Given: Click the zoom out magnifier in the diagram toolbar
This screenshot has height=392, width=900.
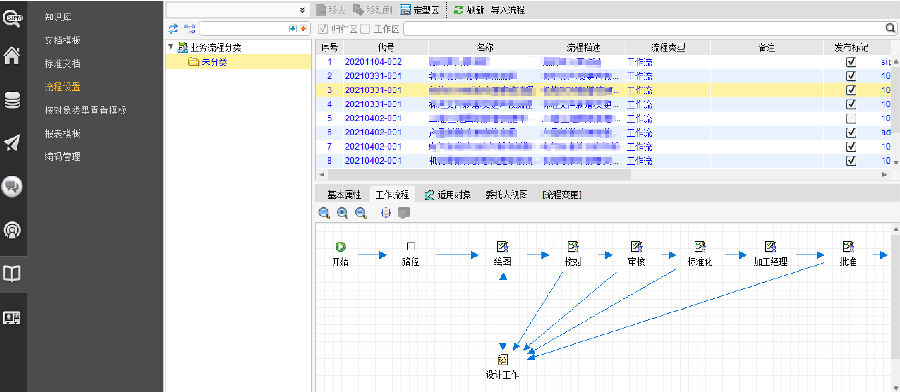Looking at the screenshot, I should [361, 213].
